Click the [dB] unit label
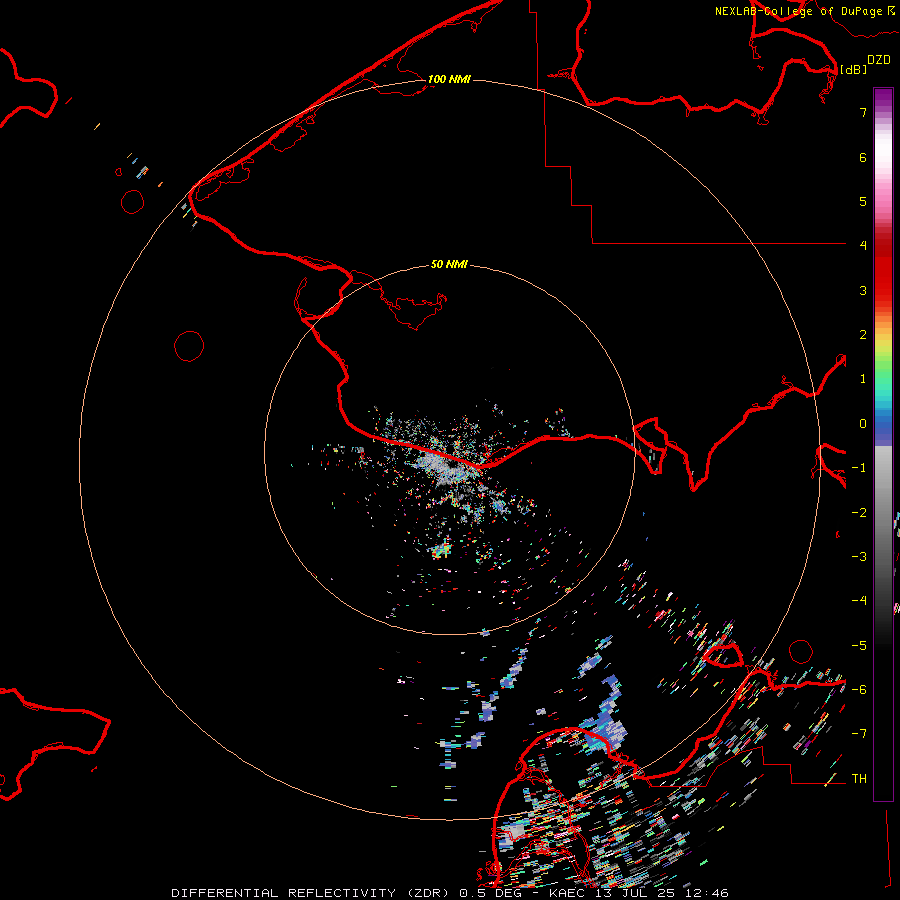This screenshot has height=900, width=900. point(854,69)
